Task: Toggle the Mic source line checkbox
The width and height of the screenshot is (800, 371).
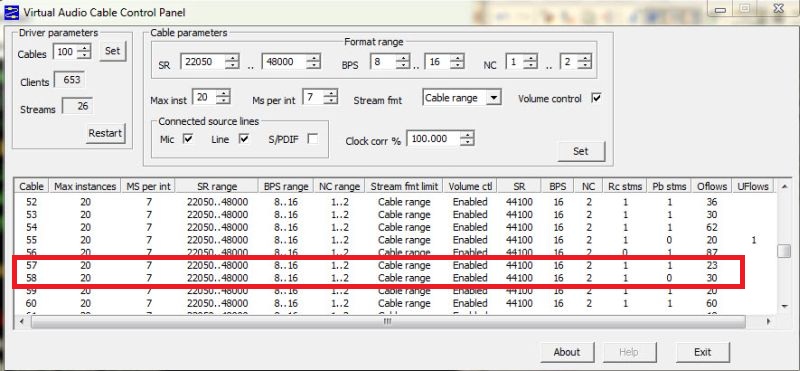Action: pyautogui.click(x=188, y=138)
